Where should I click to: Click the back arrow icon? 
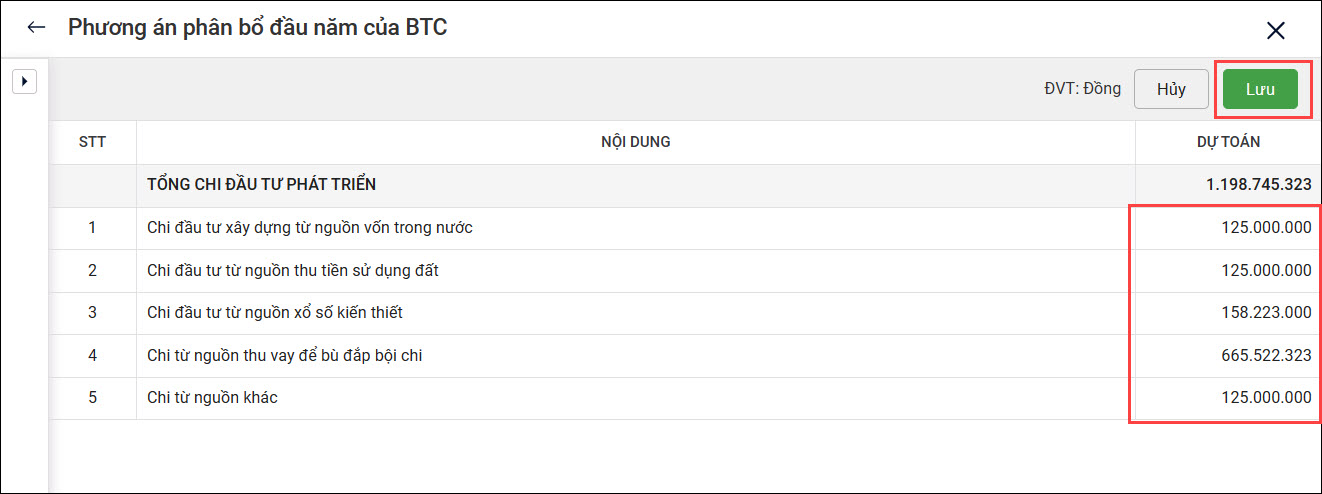point(37,27)
